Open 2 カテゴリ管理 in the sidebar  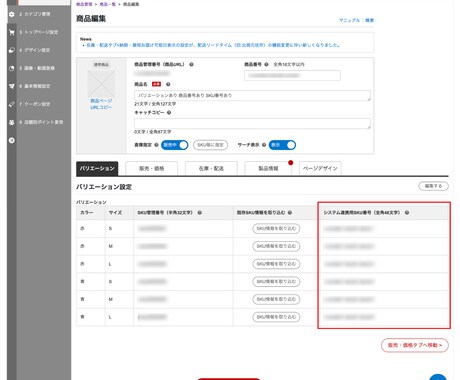coord(35,14)
